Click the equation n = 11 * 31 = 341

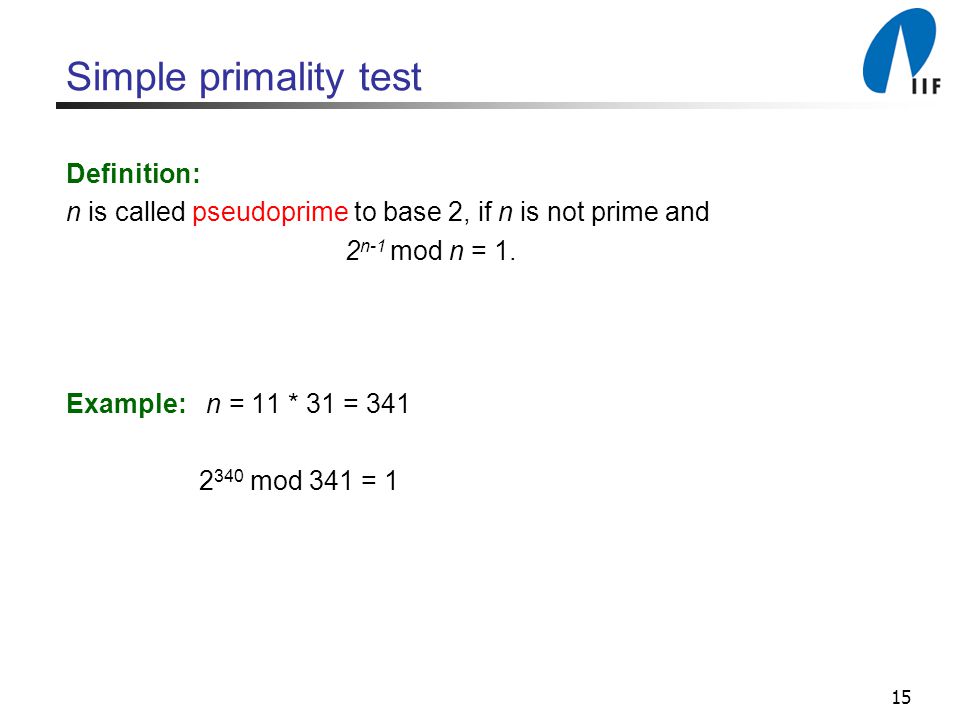click(x=307, y=404)
